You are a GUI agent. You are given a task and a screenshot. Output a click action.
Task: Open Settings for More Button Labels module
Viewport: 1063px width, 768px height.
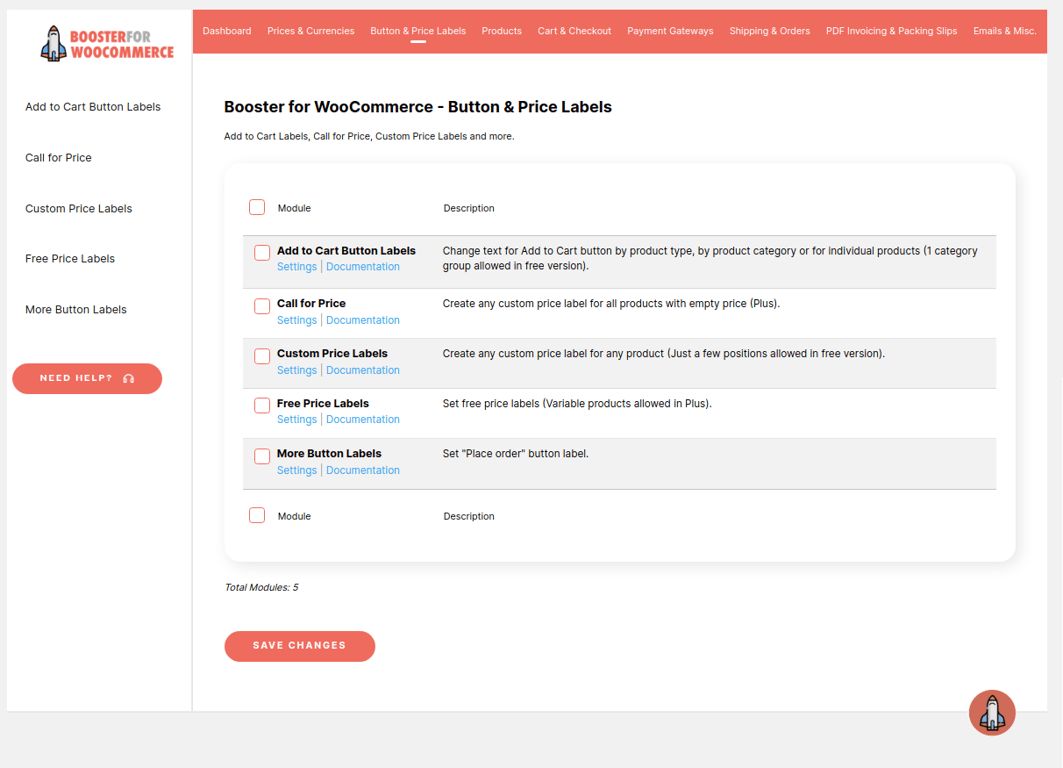pyautogui.click(x=297, y=470)
